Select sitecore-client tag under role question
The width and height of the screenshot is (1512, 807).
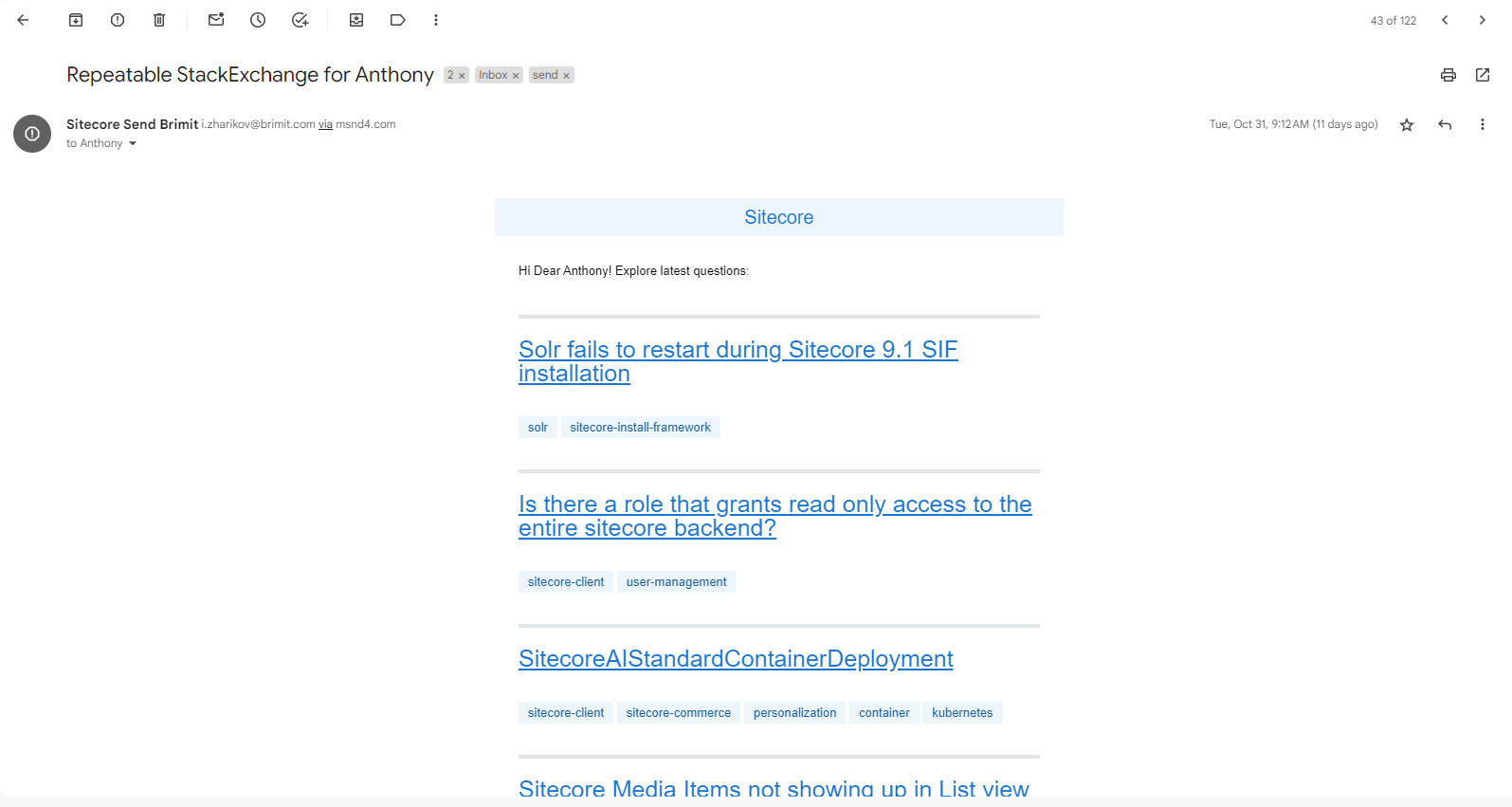point(566,582)
